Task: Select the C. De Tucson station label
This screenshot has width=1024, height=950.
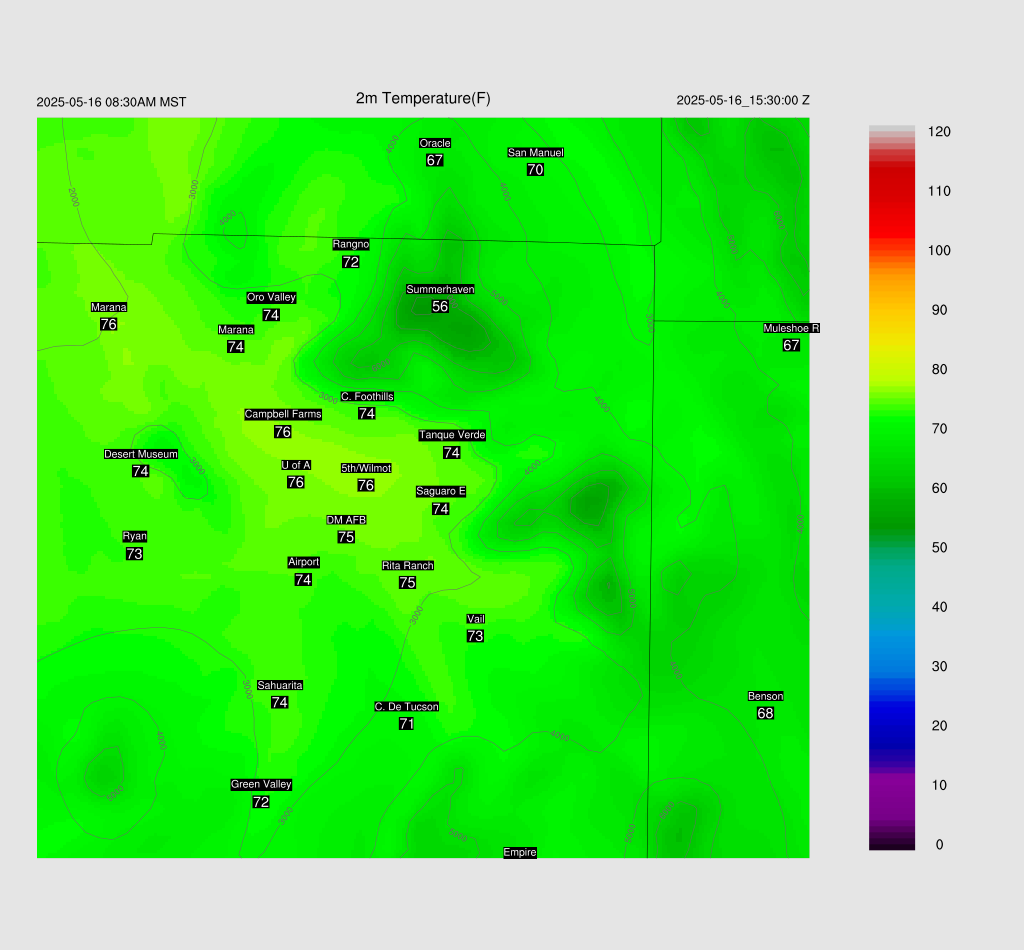Action: 406,707
